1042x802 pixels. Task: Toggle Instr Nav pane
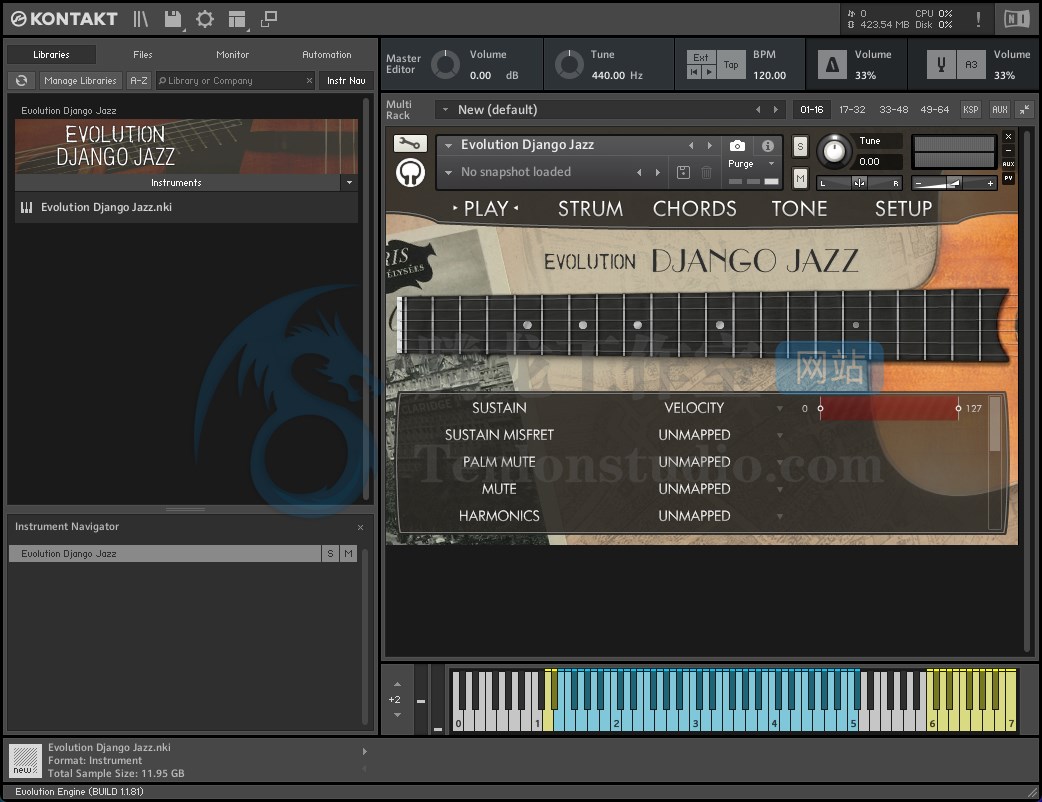(x=346, y=80)
